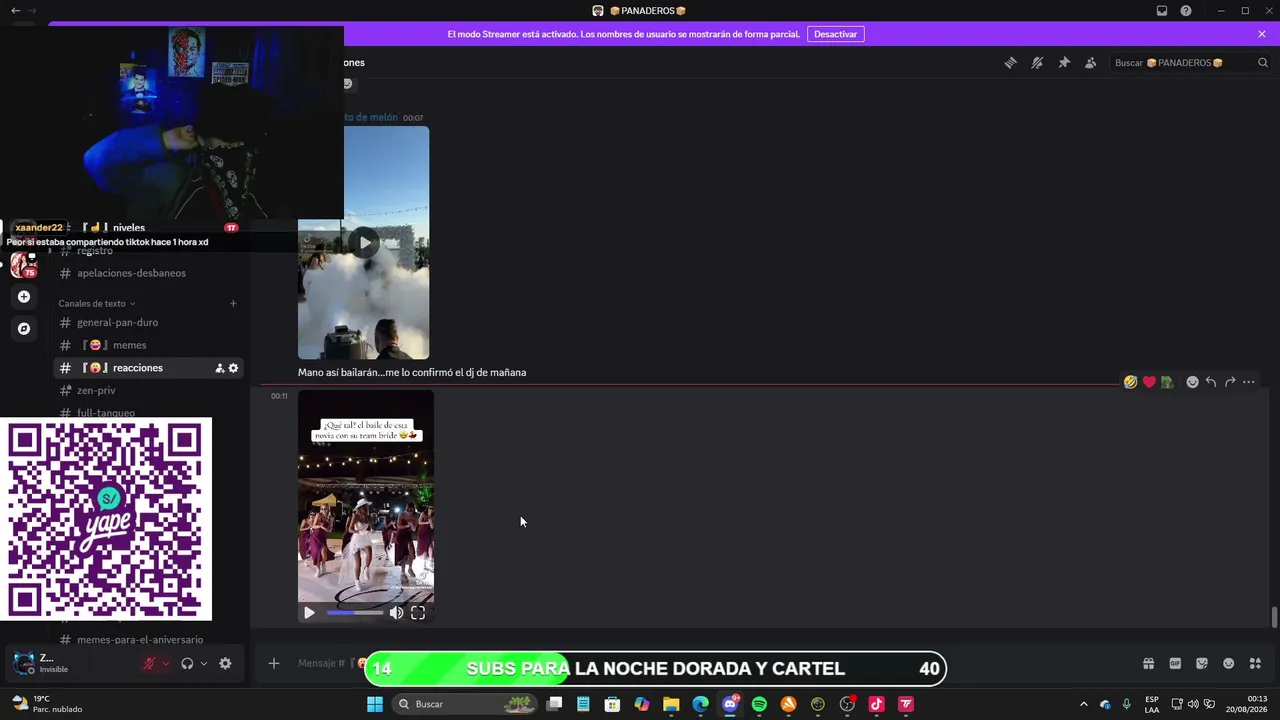Forward the message with the forward arrow
Screen dimensions: 1280x720
tap(1230, 382)
